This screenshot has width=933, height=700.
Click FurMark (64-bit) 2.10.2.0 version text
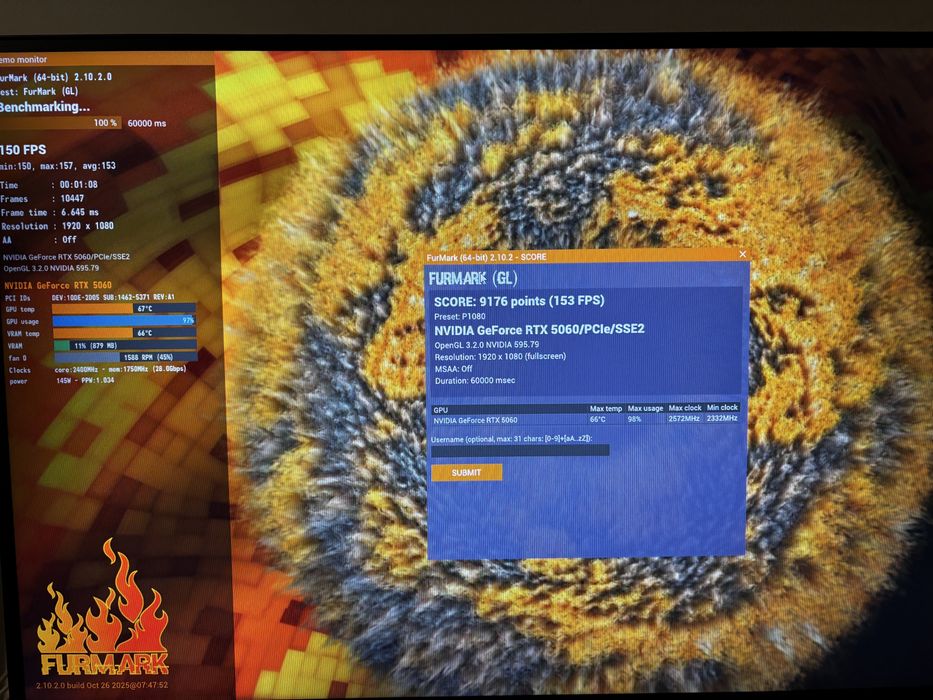coord(56,77)
